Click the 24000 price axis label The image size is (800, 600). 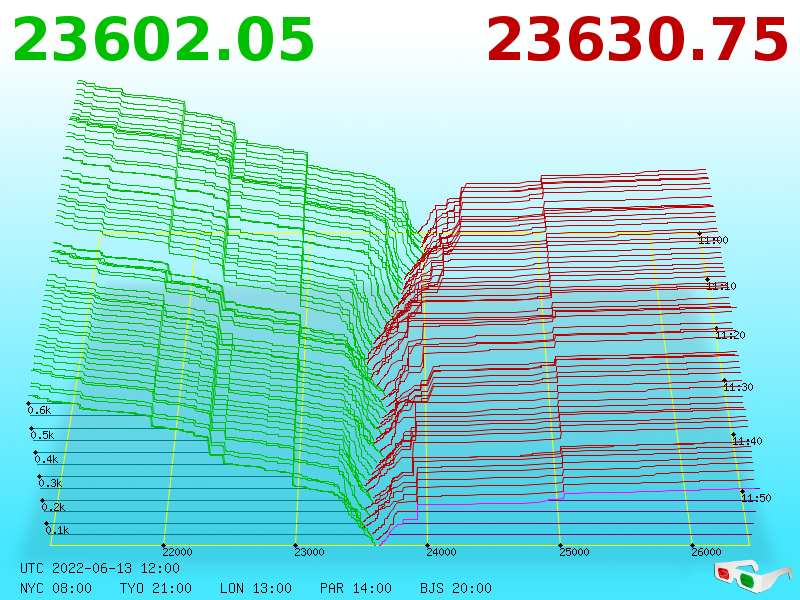click(x=442, y=552)
